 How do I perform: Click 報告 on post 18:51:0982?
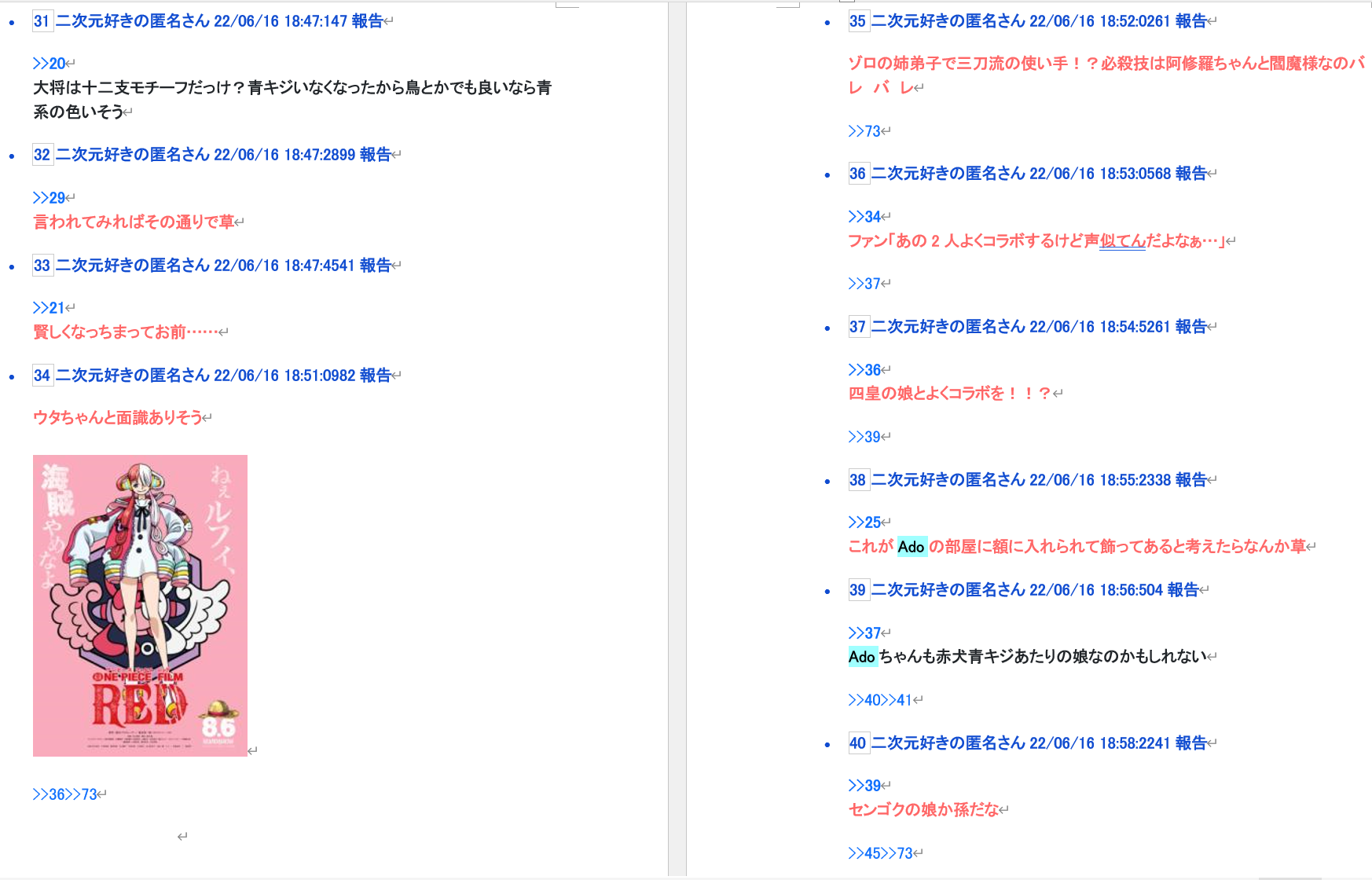click(376, 376)
